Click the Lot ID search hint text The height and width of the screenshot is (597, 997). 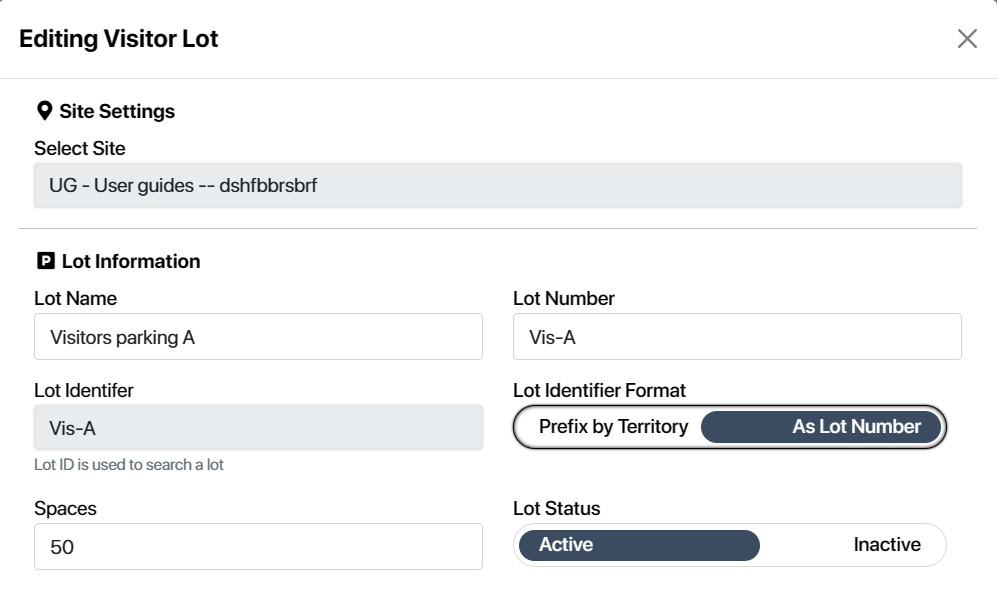tap(128, 465)
